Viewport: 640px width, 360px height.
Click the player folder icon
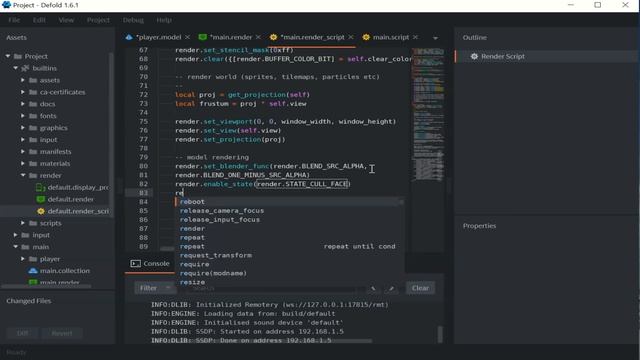tap(33, 259)
